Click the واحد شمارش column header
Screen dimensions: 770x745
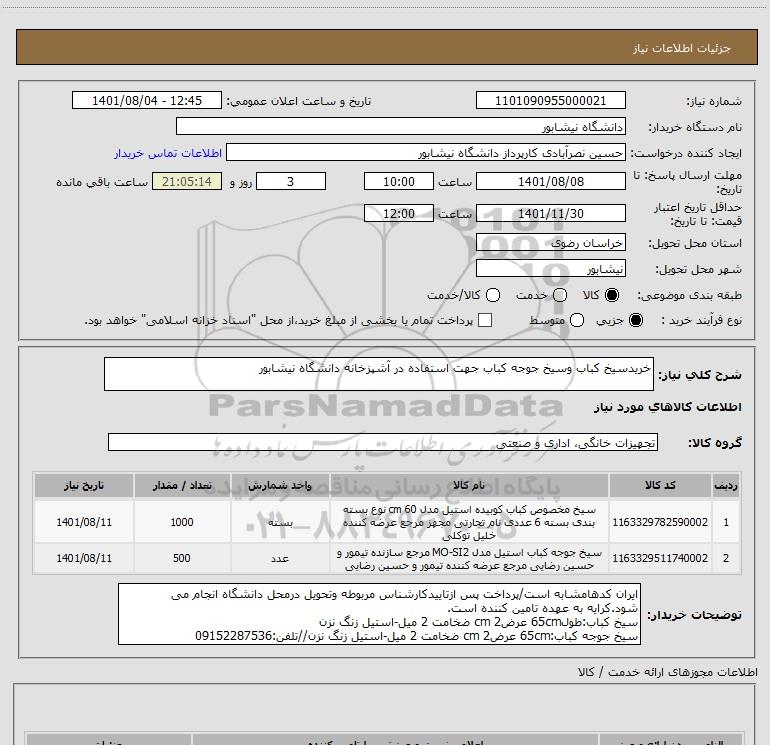[280, 486]
